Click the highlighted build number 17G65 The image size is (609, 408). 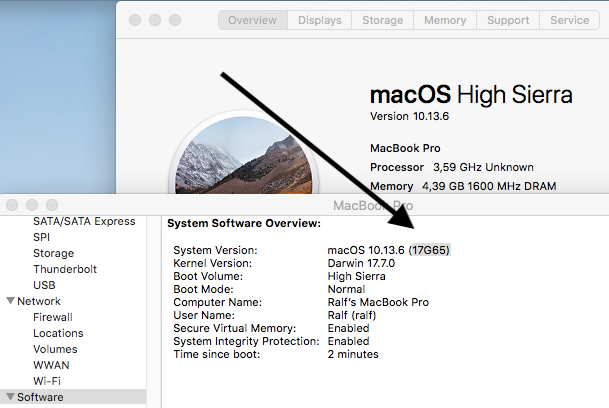pos(430,249)
